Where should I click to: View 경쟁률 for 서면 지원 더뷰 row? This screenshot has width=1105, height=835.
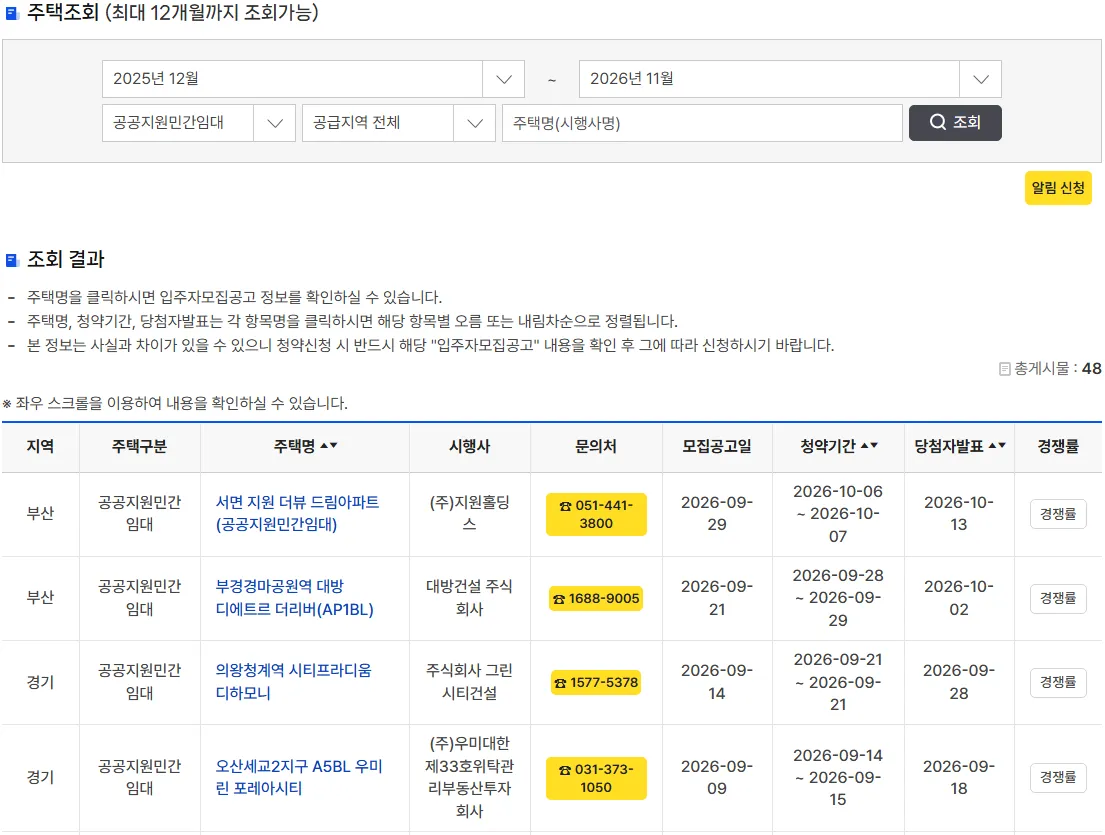(1058, 514)
